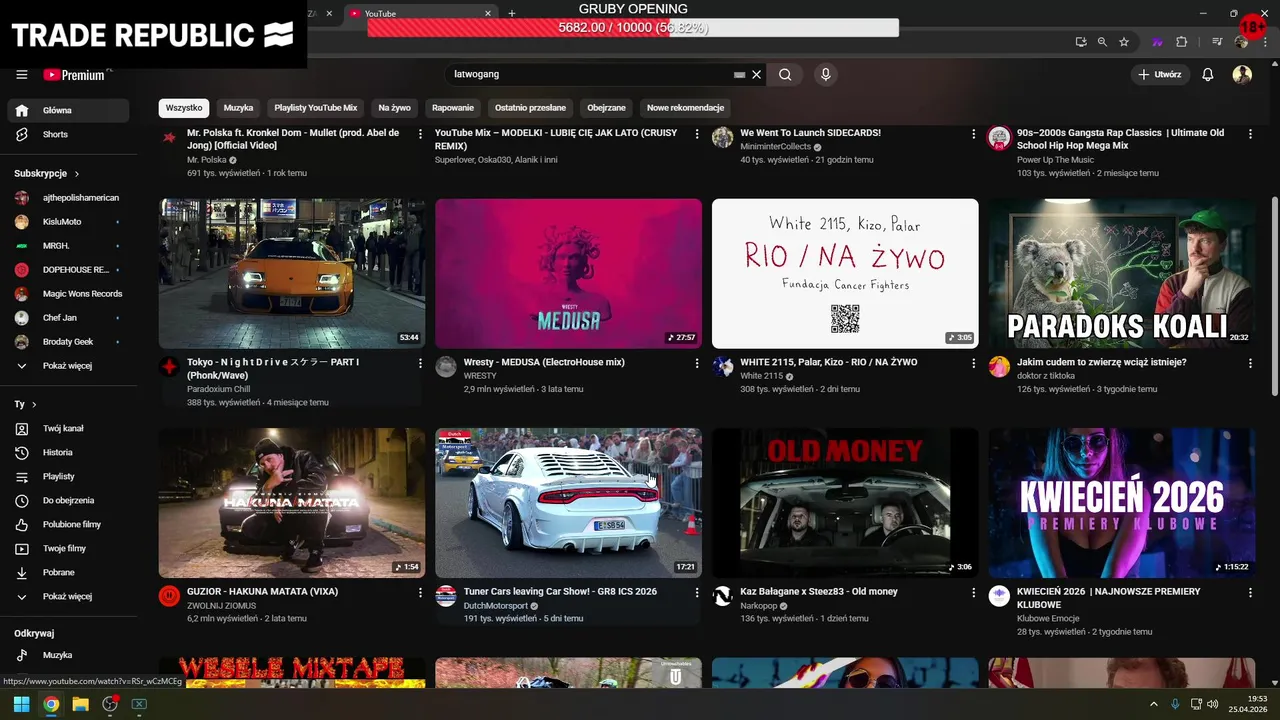This screenshot has width=1280, height=720.
Task: Open options for HAKUNA MATATA video
Action: pos(420,592)
